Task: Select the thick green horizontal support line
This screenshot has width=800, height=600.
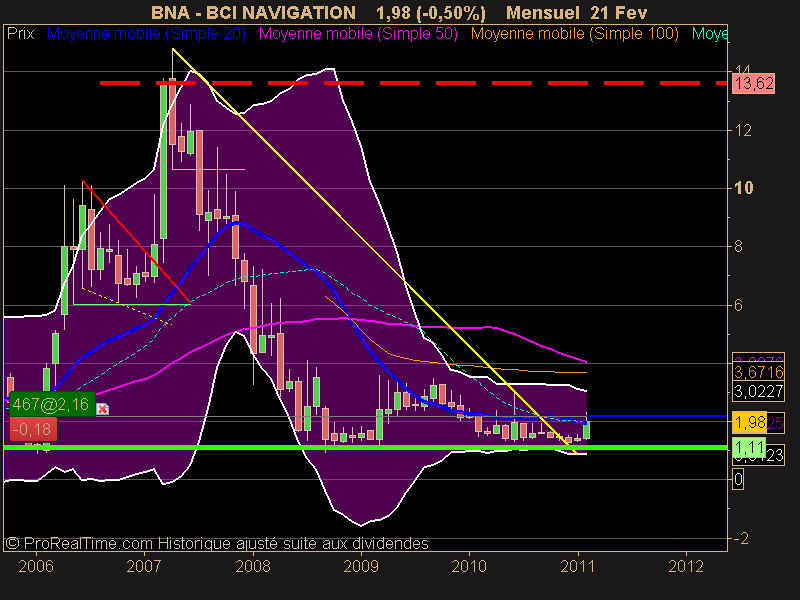Action: point(365,447)
